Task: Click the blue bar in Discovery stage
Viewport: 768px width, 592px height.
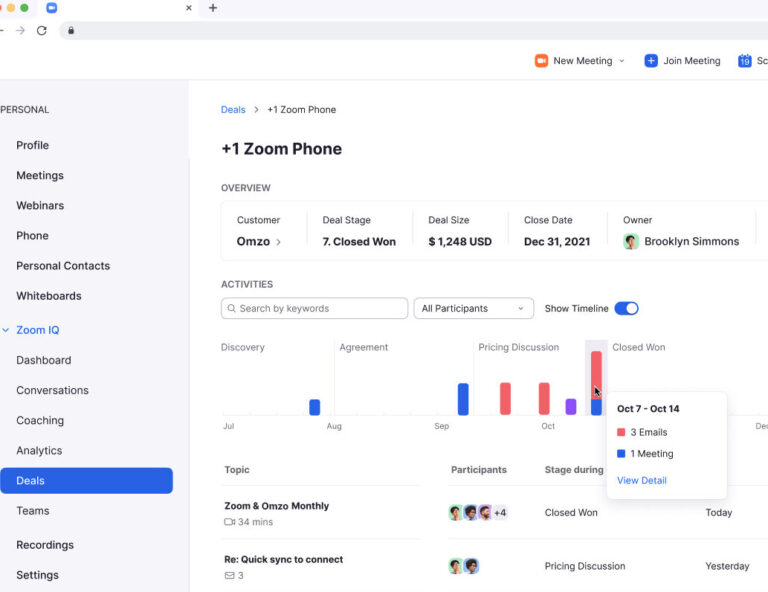Action: click(x=314, y=407)
